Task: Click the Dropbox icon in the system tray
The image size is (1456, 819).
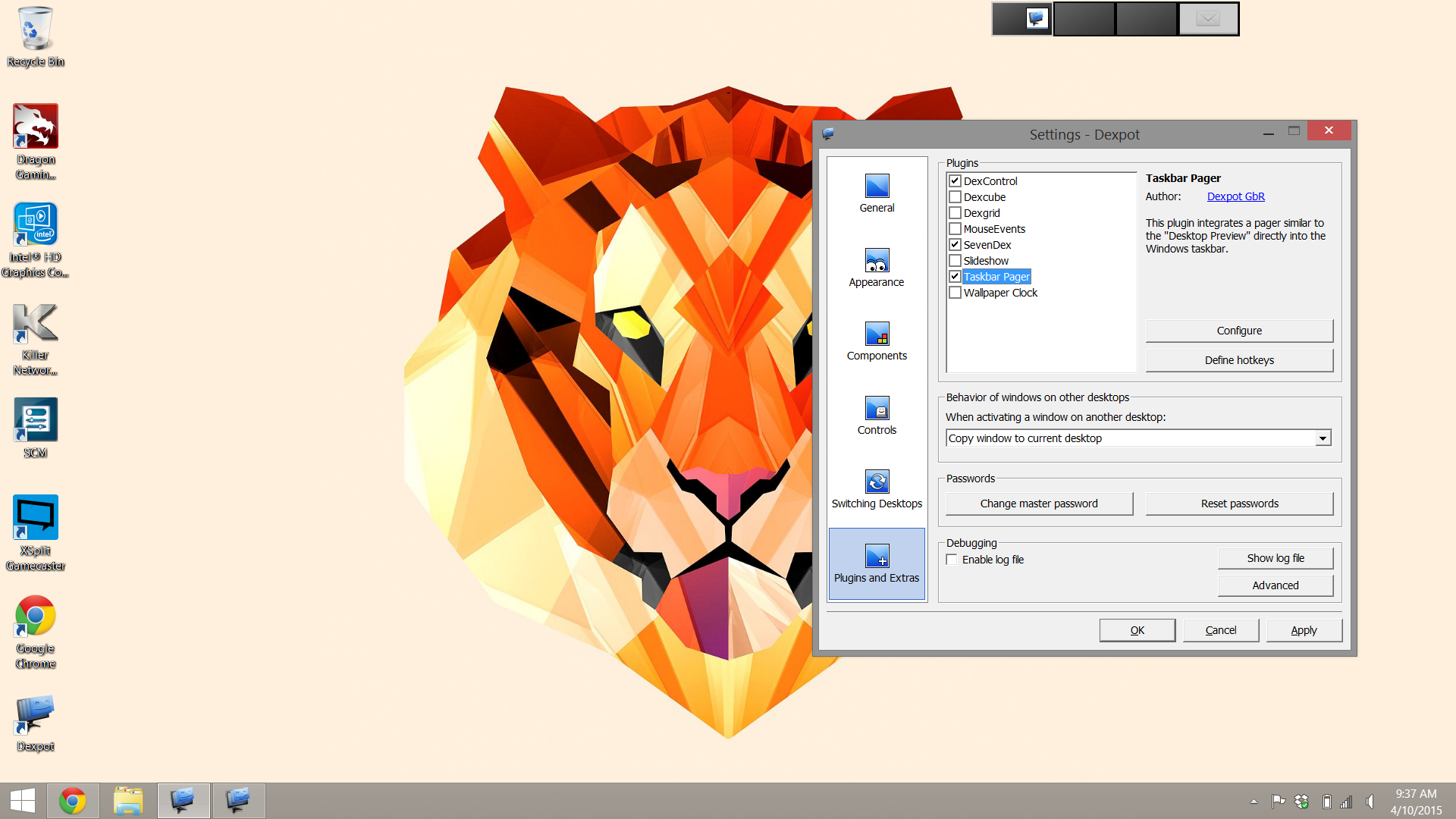Action: point(1302,801)
